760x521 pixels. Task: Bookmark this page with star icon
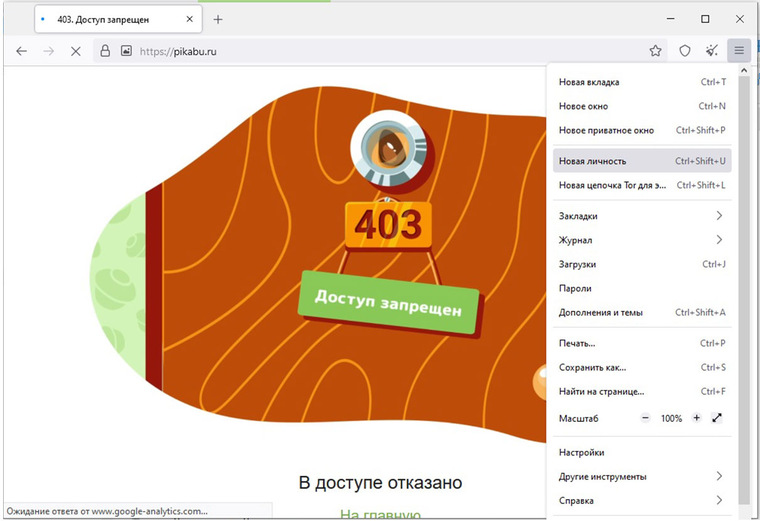pos(655,51)
